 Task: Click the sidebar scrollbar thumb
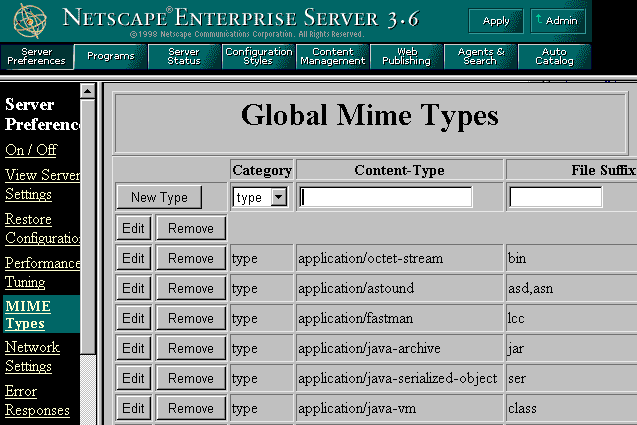pyautogui.click(x=87, y=227)
